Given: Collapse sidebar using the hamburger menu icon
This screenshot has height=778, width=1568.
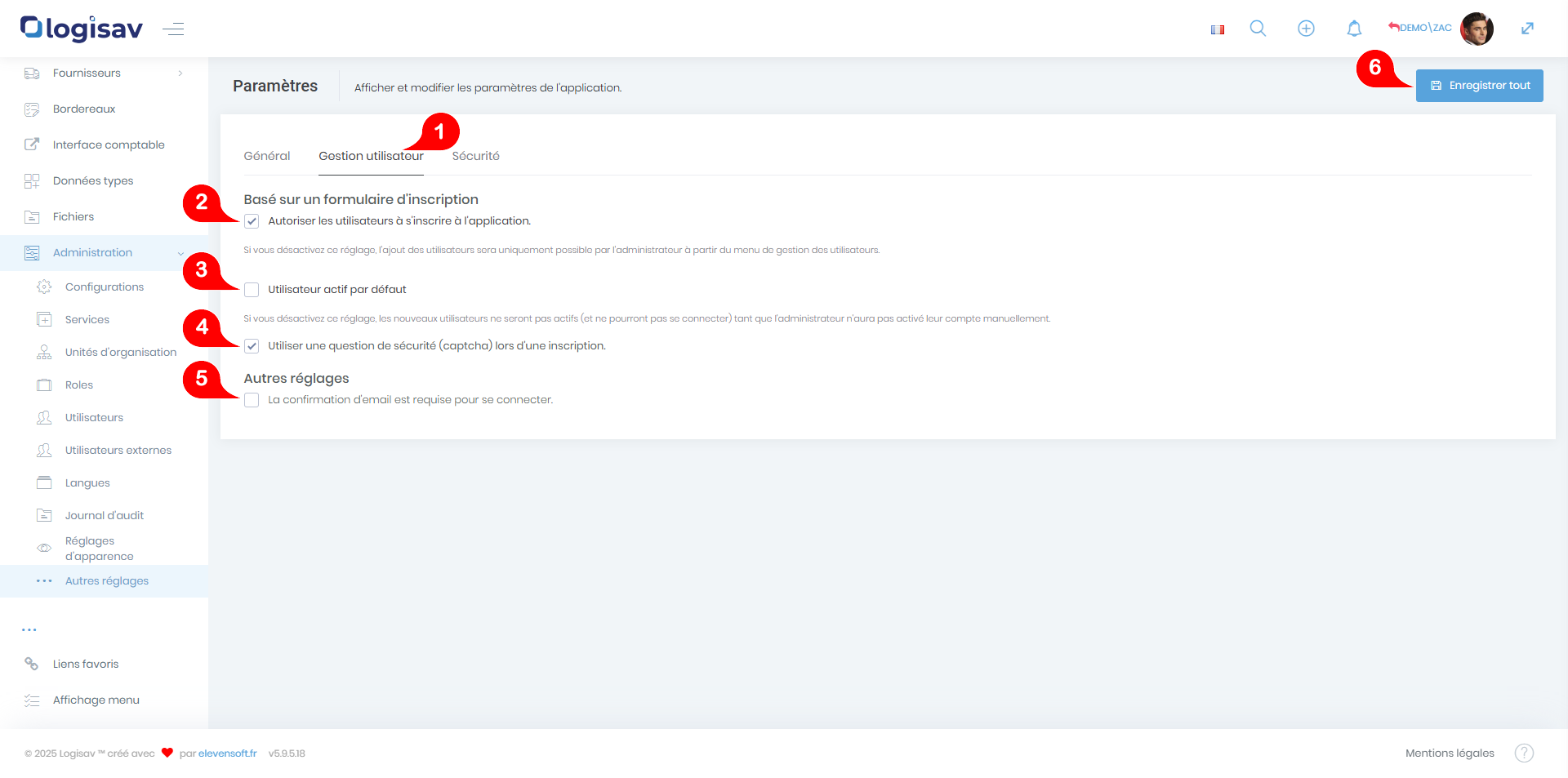Looking at the screenshot, I should [x=173, y=29].
